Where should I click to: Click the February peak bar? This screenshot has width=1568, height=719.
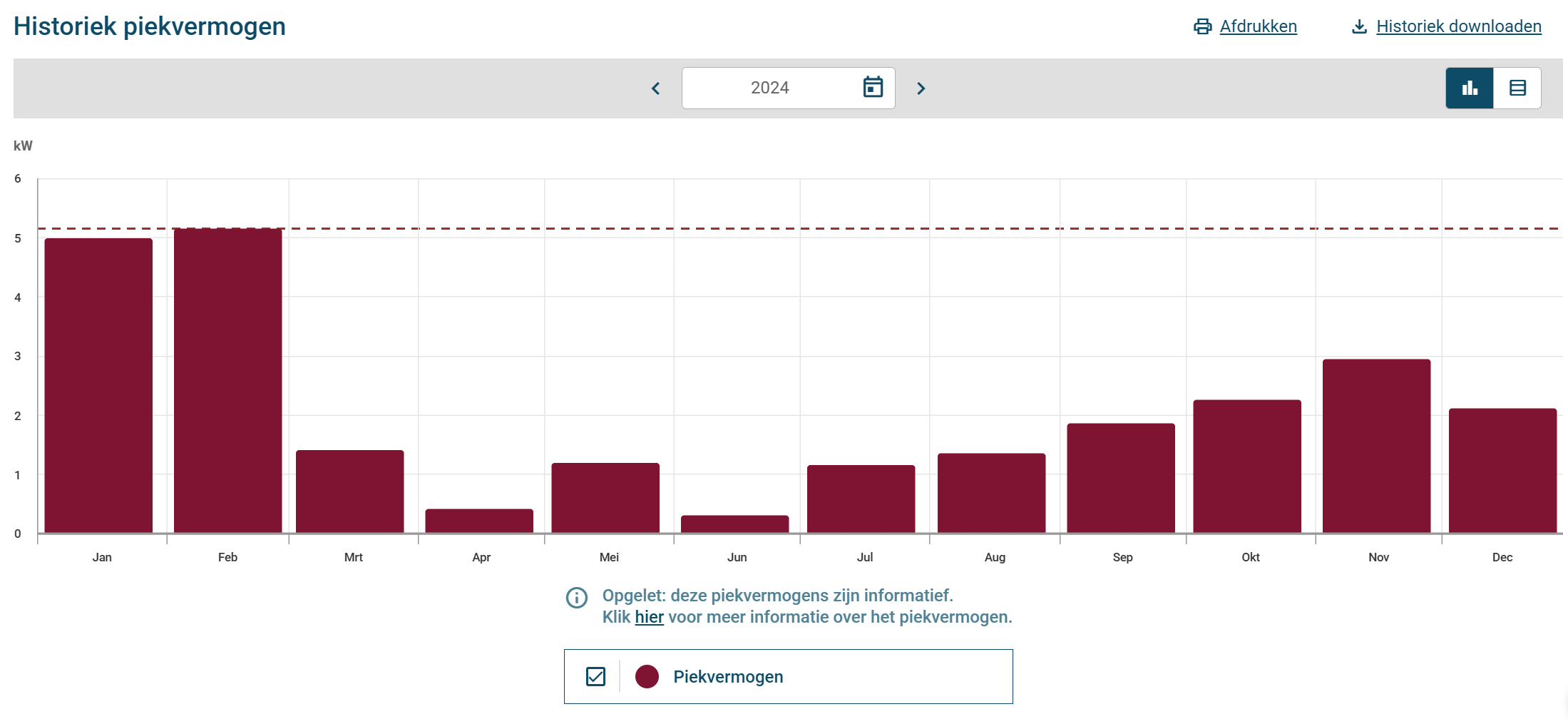(x=227, y=381)
